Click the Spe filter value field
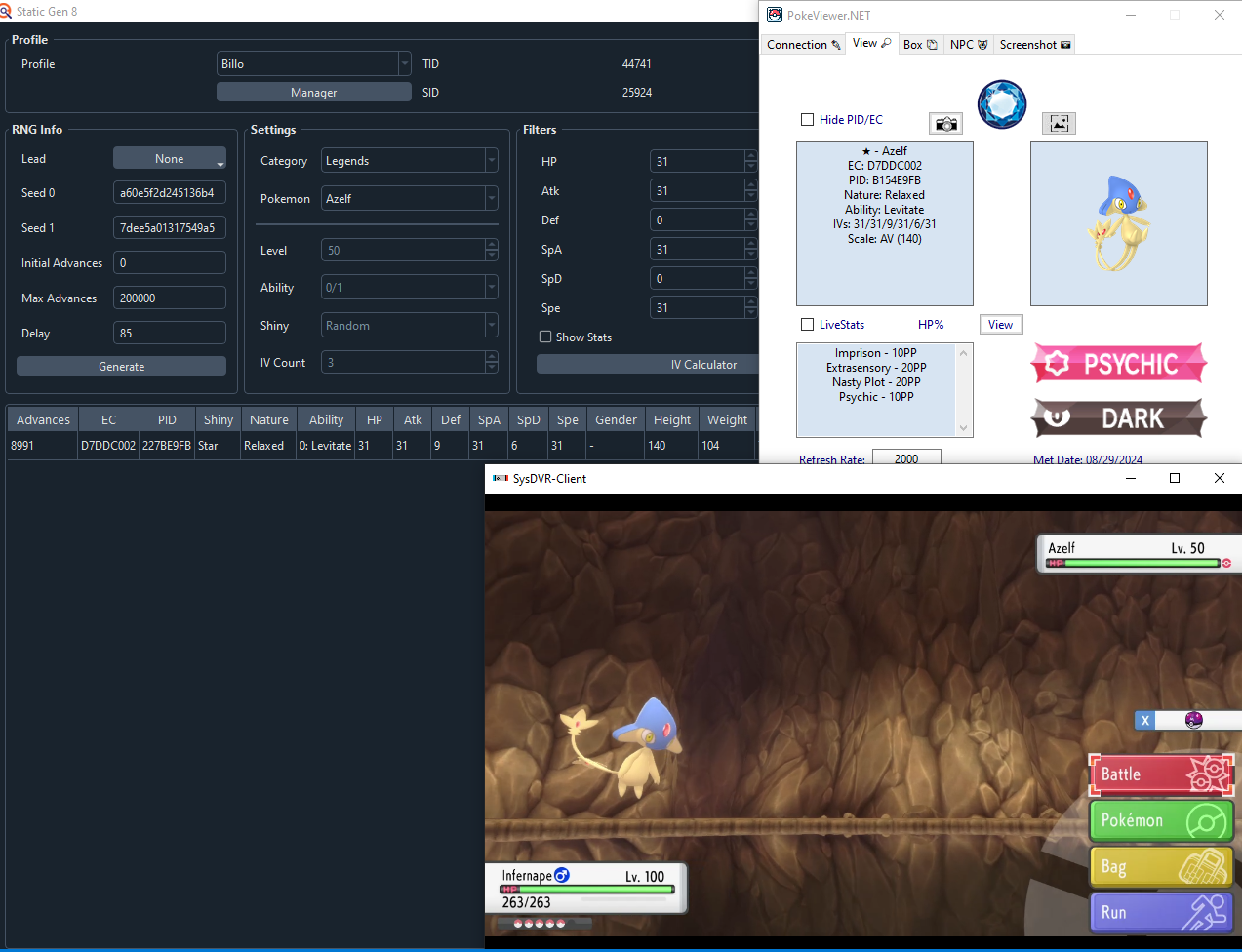 698,307
